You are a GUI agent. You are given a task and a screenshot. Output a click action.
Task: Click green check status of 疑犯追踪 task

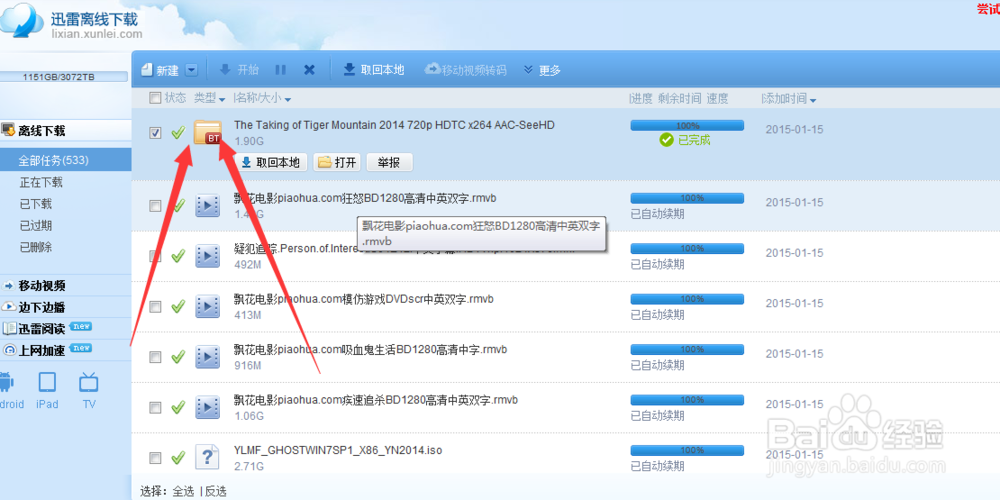[179, 256]
